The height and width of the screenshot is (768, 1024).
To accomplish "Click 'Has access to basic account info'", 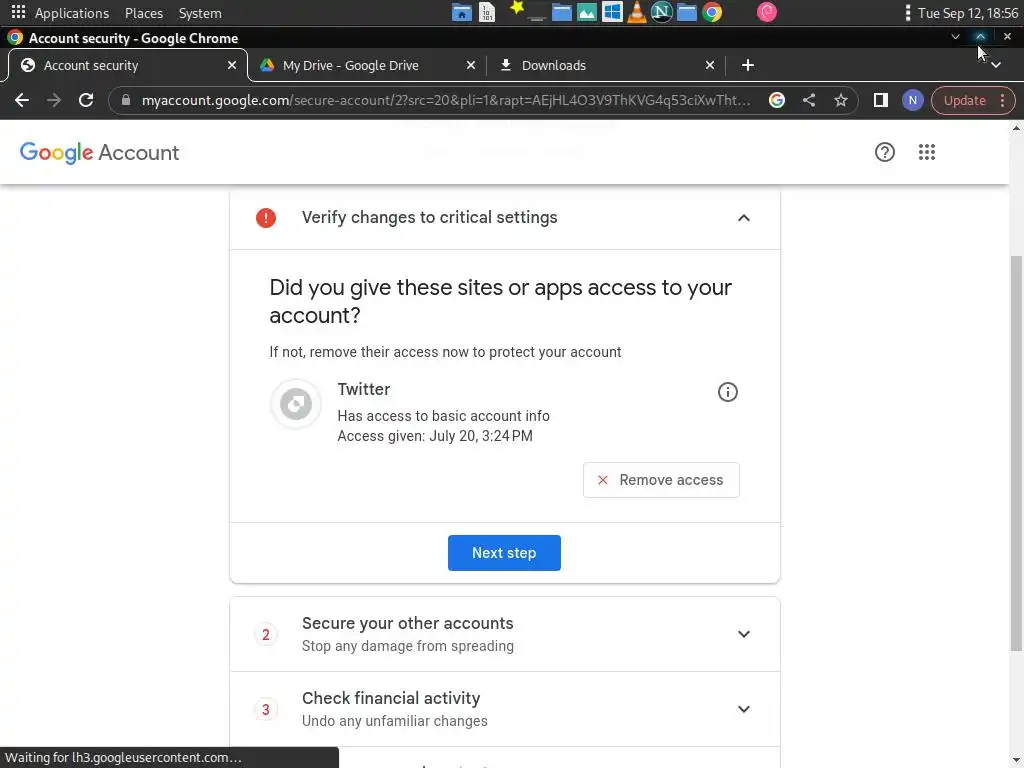I will click(443, 416).
